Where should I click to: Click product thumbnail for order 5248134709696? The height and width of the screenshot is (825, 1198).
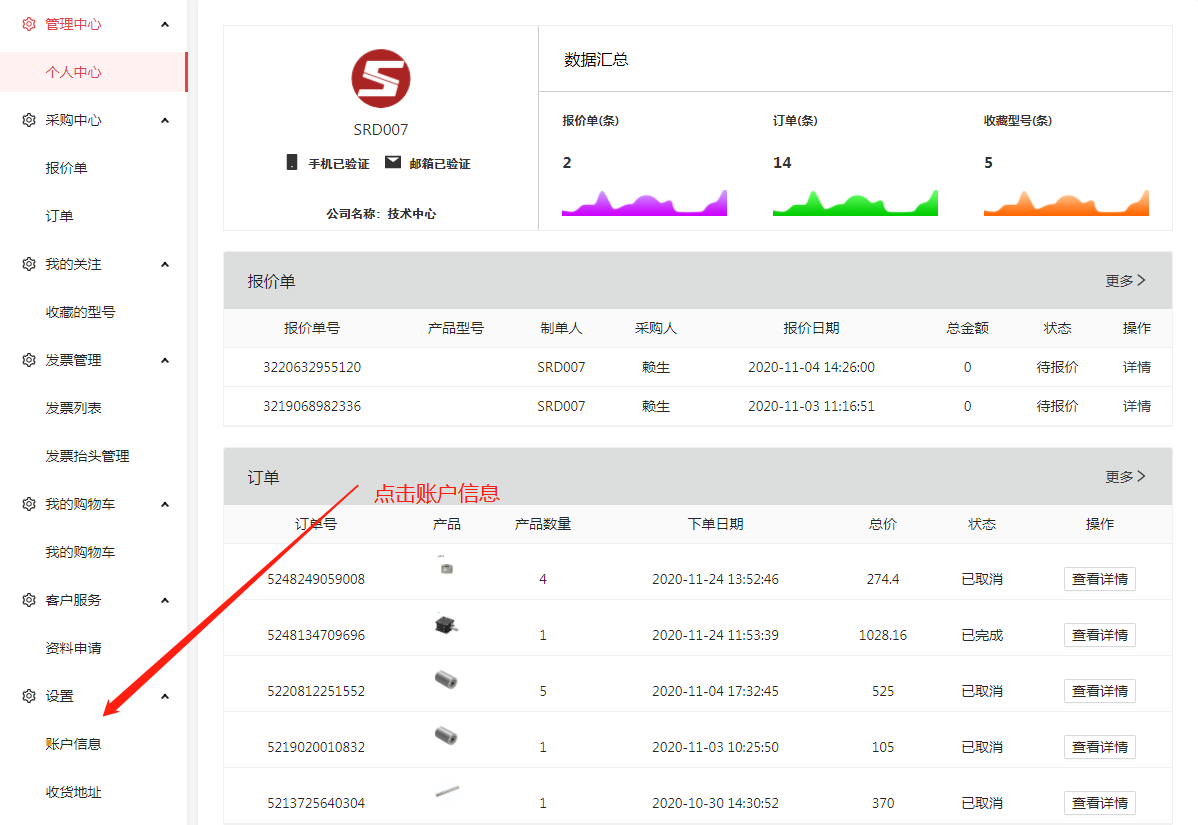click(446, 627)
